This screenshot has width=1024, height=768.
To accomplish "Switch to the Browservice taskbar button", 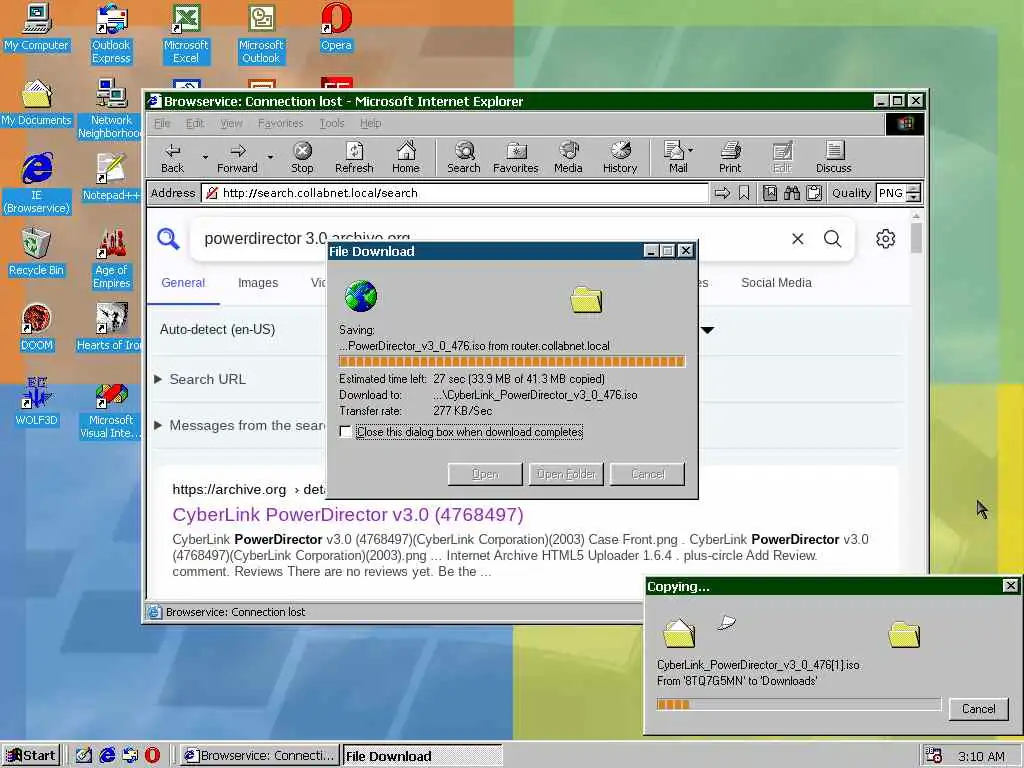I will pos(259,756).
